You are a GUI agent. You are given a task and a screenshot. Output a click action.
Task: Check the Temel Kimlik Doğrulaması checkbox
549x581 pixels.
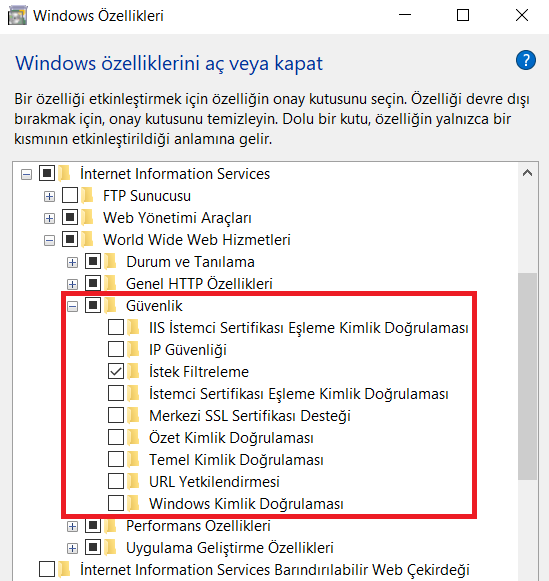[116, 459]
